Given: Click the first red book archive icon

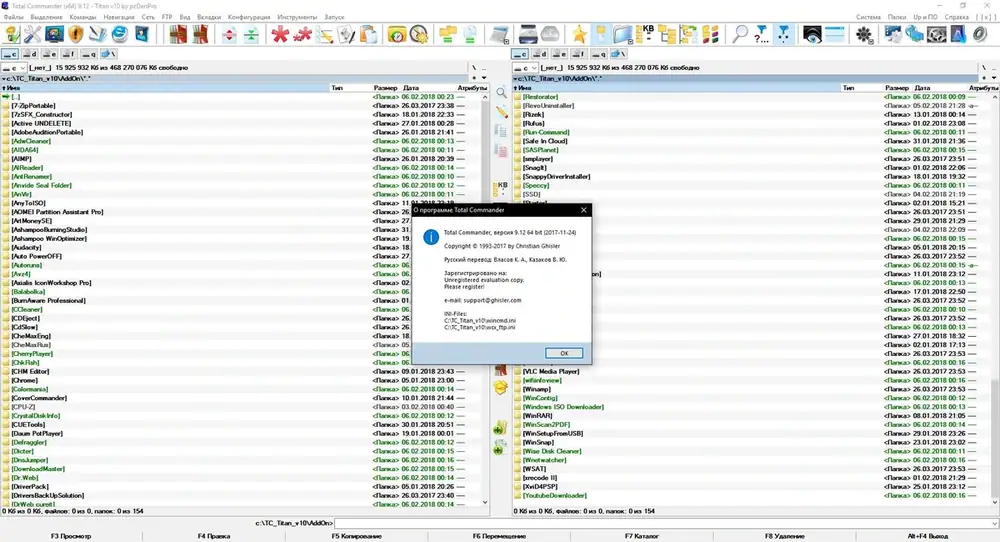Looking at the screenshot, I should tap(178, 34).
